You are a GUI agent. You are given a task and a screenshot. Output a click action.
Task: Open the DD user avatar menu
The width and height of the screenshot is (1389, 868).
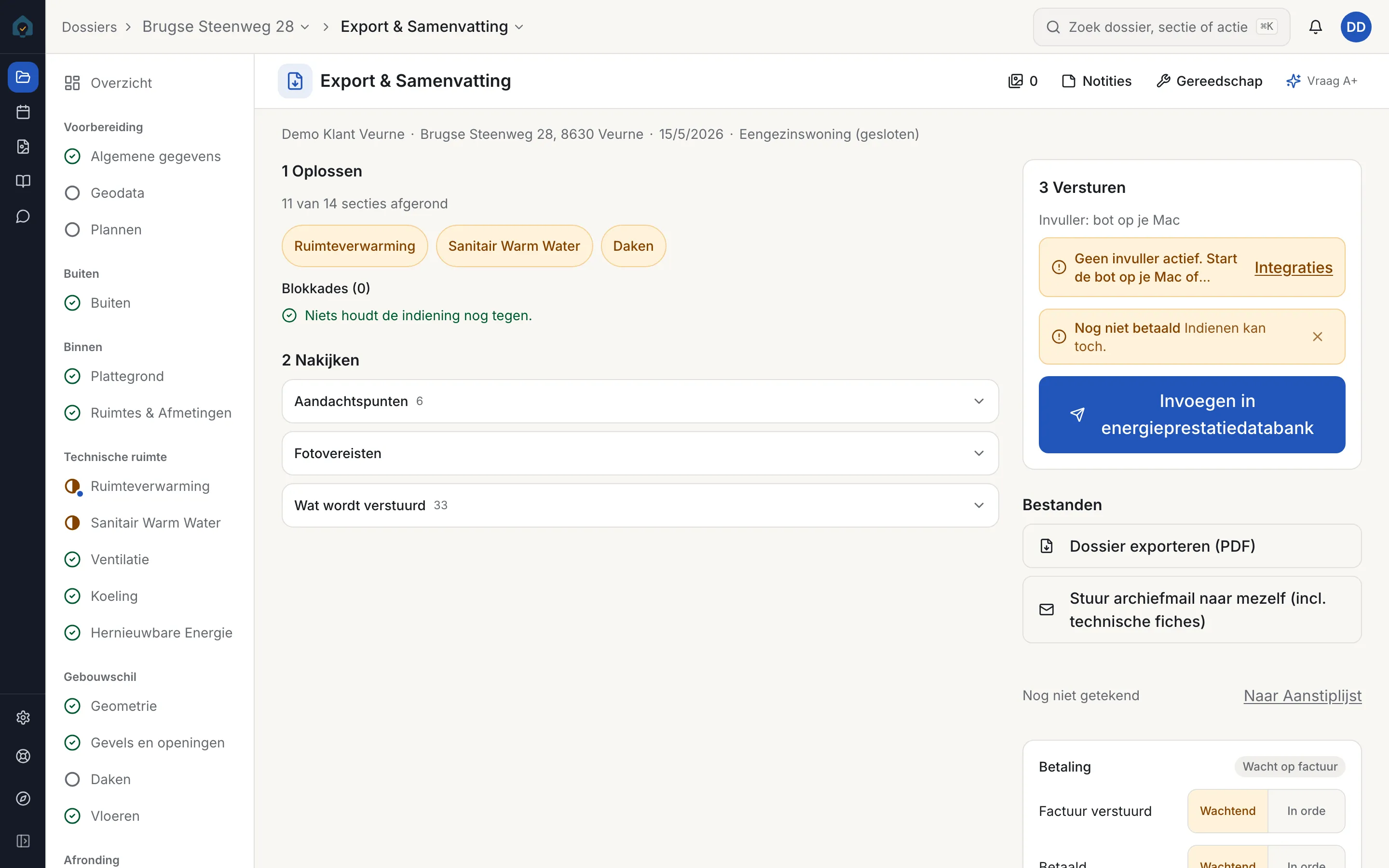point(1356,27)
